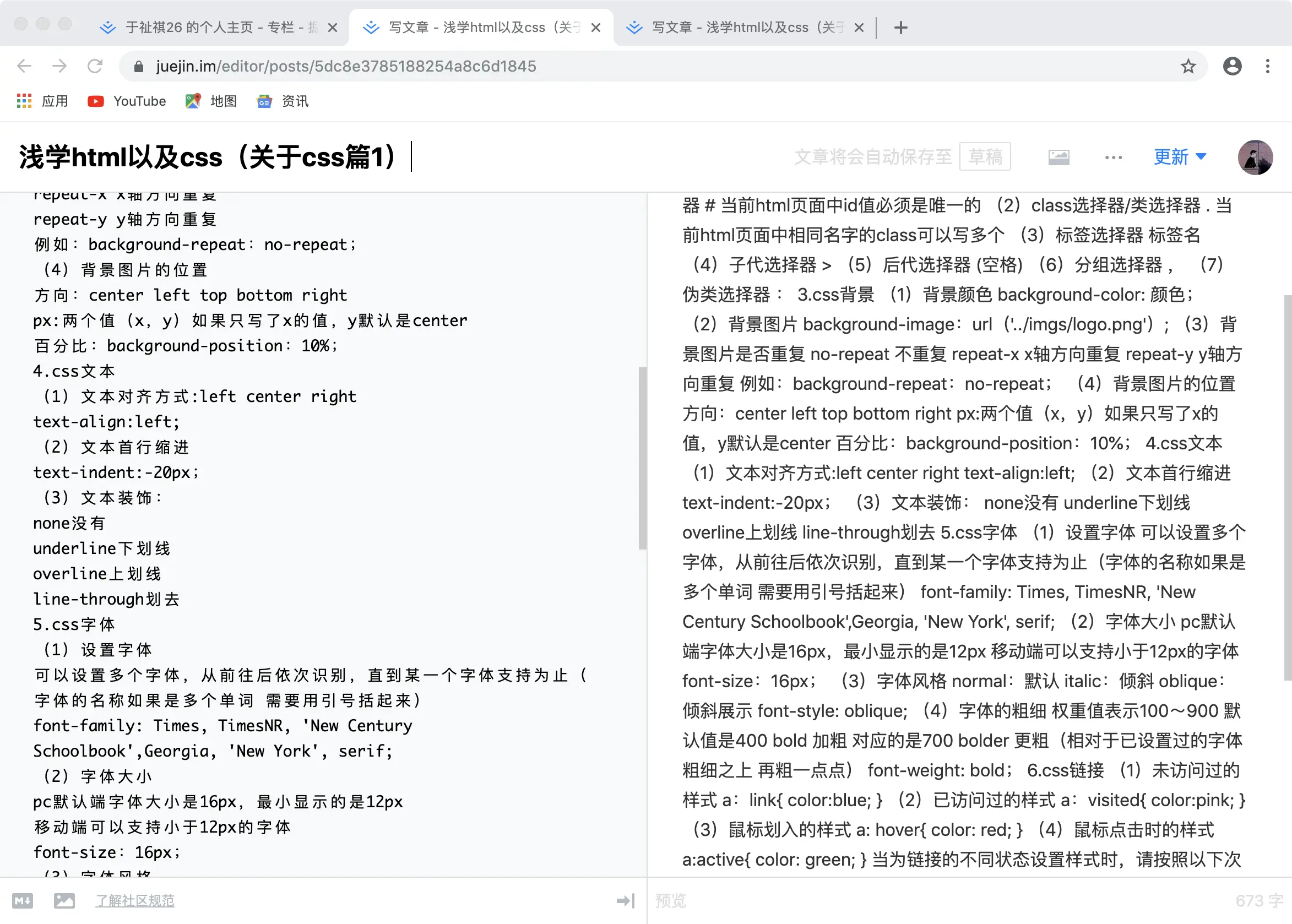Image resolution: width=1292 pixels, height=924 pixels.
Task: Click the browser reload icon
Action: 95,67
